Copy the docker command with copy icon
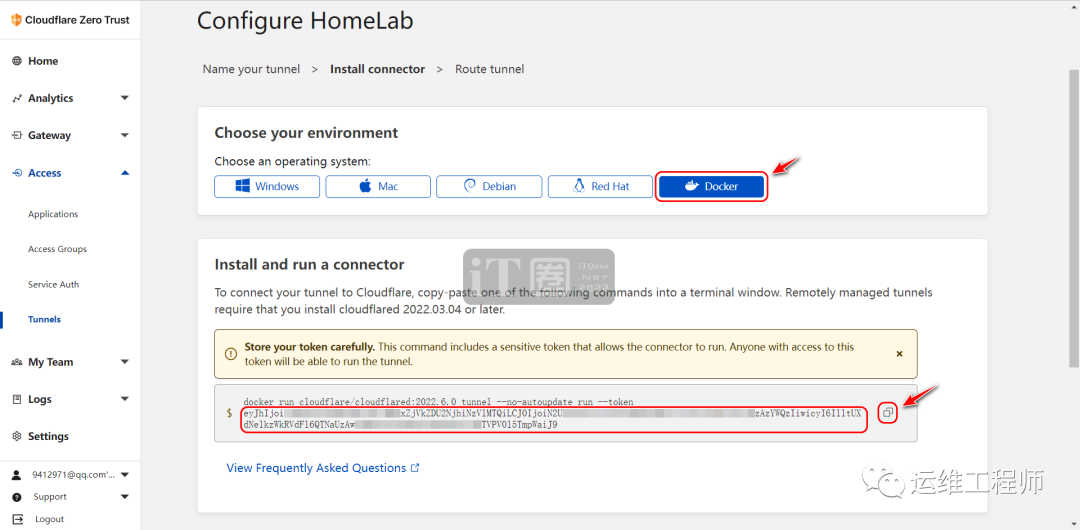The width and height of the screenshot is (1080, 530). point(888,413)
